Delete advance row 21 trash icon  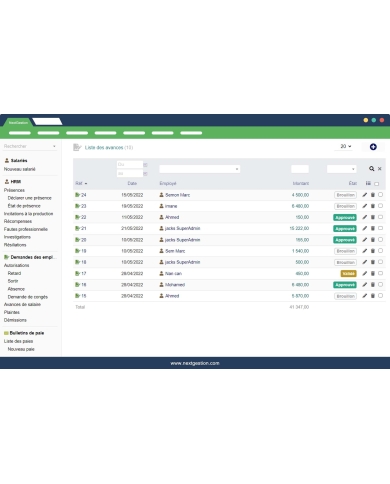373,228
